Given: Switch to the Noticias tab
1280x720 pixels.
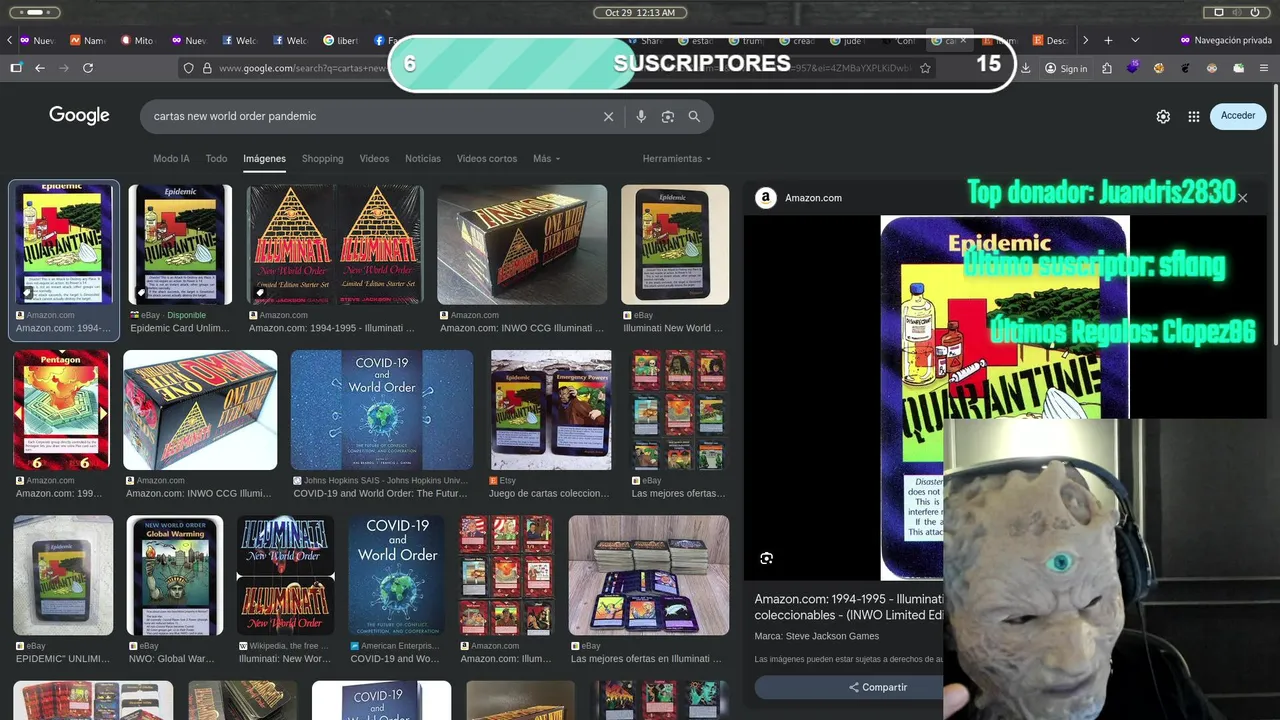Looking at the screenshot, I should click(x=423, y=158).
